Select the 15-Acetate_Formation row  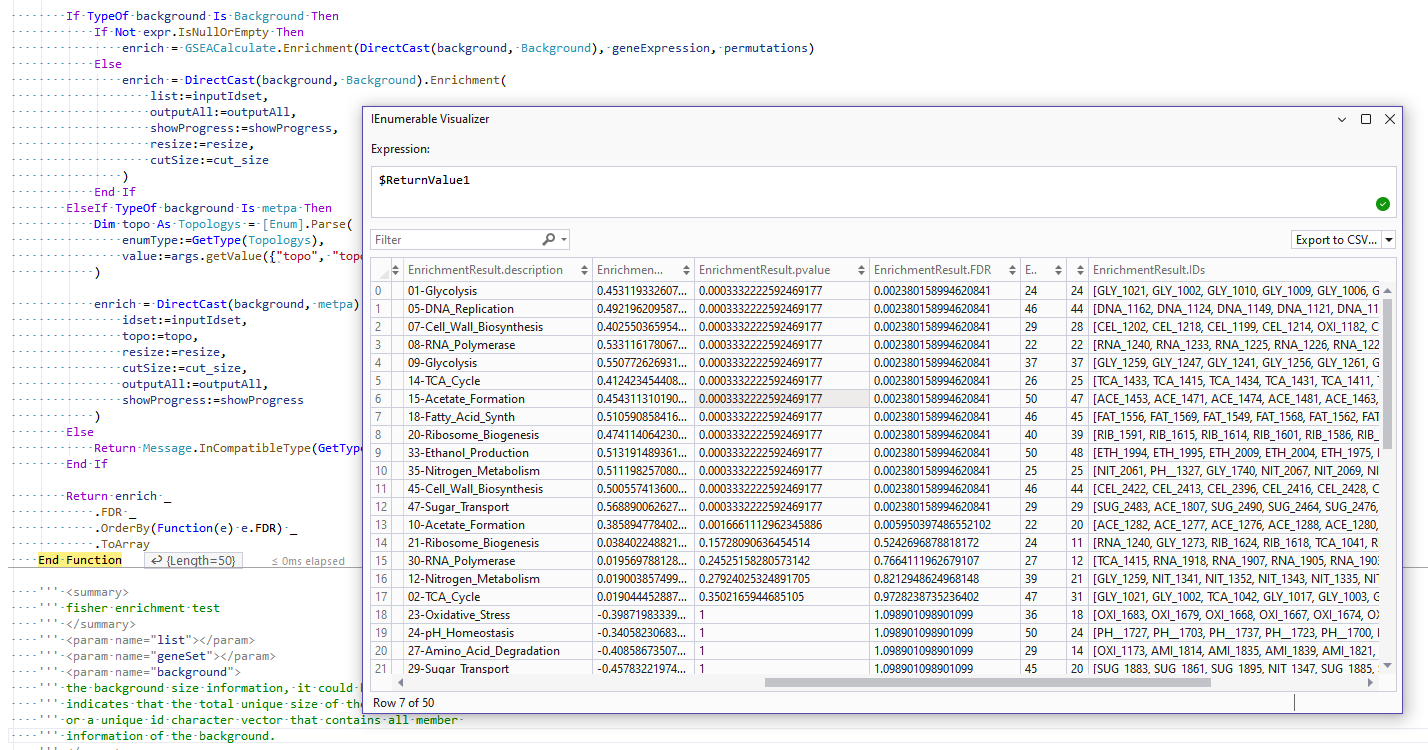point(466,399)
